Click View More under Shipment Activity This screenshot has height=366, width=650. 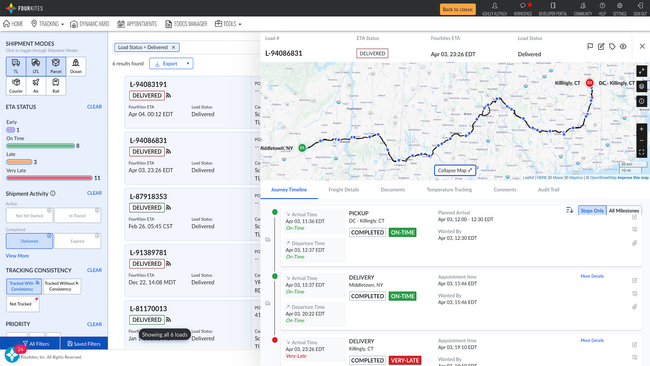coord(17,256)
